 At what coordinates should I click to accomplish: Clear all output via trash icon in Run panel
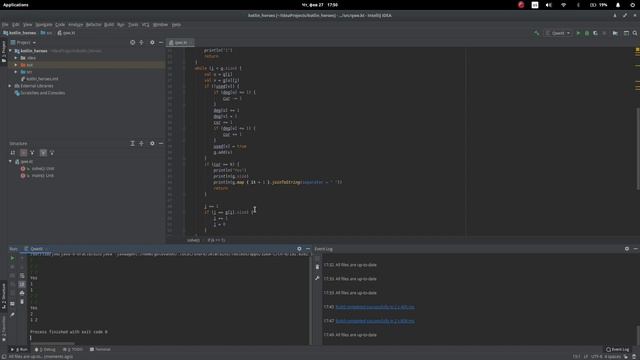22,302
